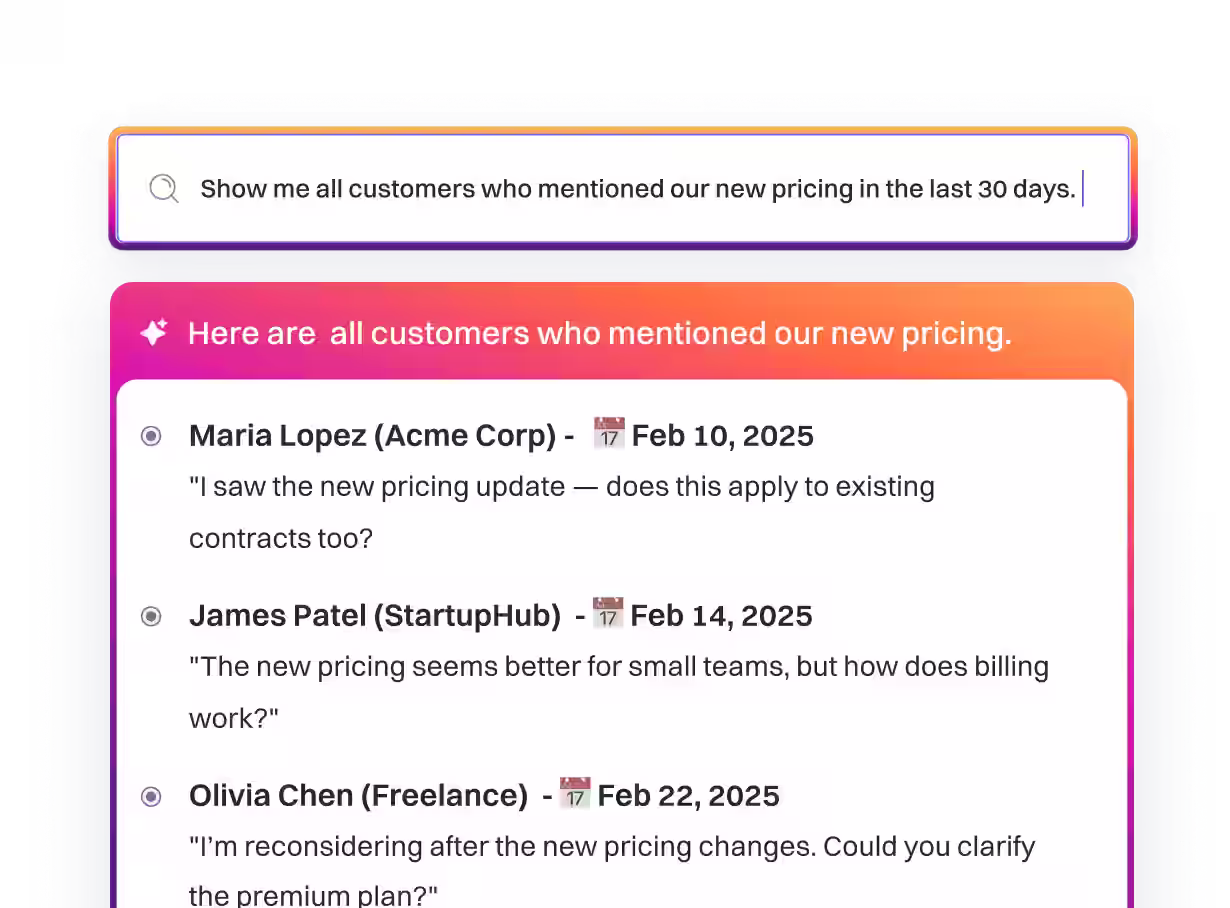The width and height of the screenshot is (1230, 908).
Task: Select the Maria Lopez radio button
Action: 151,436
